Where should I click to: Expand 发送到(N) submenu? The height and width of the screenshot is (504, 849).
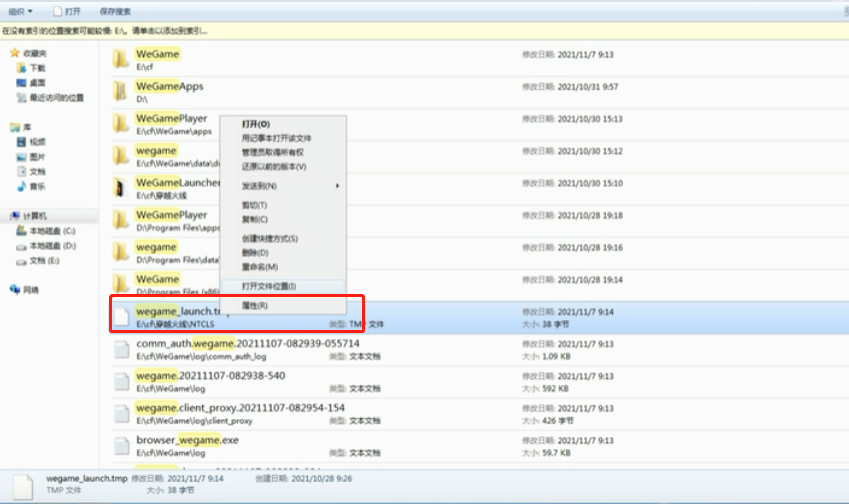pos(283,186)
